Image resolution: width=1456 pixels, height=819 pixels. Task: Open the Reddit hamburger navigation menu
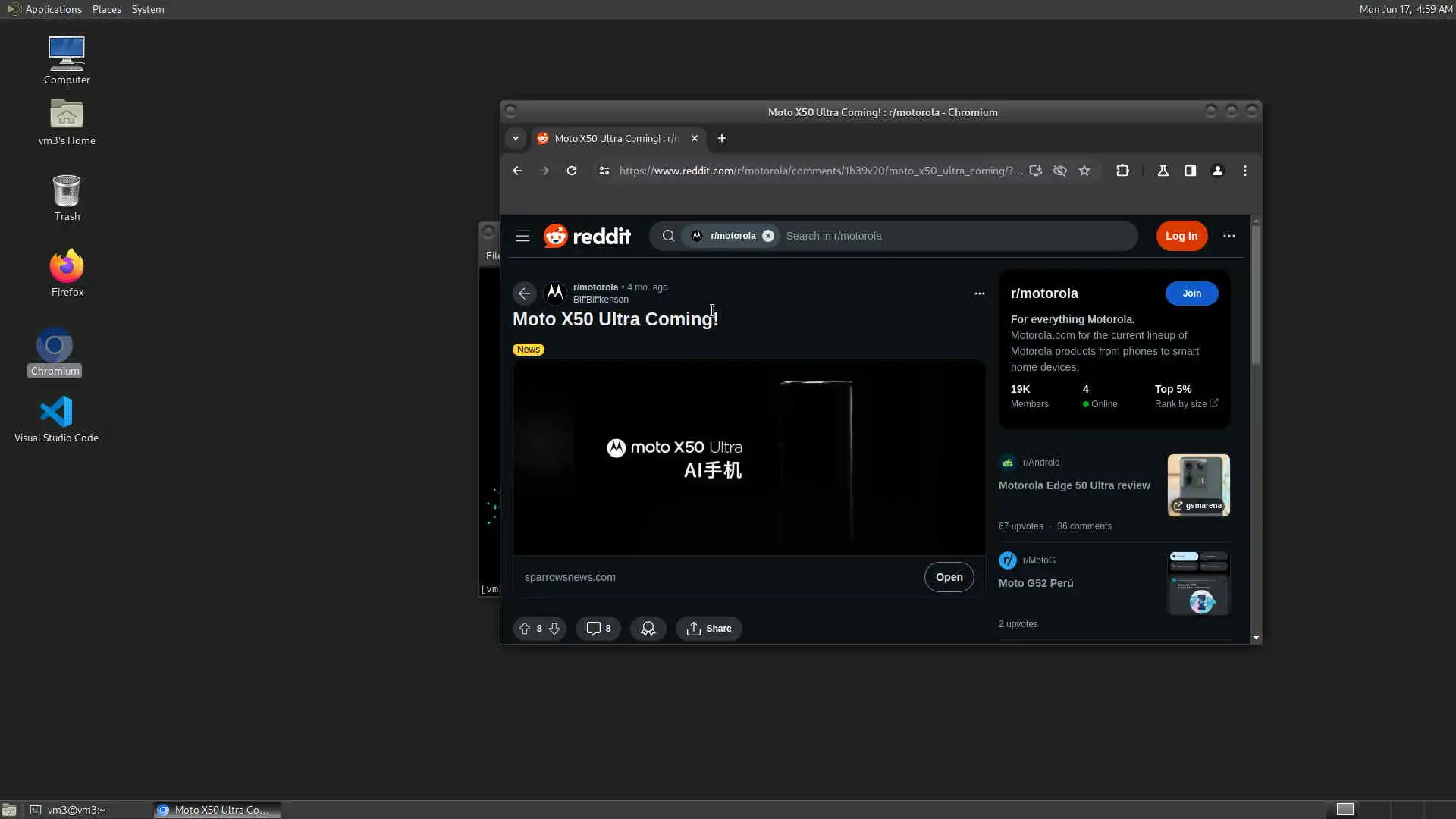522,236
